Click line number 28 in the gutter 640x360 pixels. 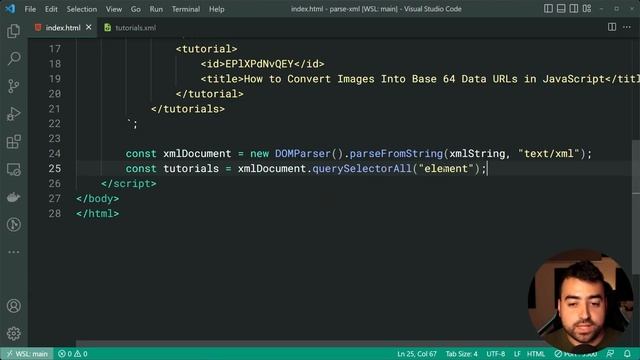(54, 213)
